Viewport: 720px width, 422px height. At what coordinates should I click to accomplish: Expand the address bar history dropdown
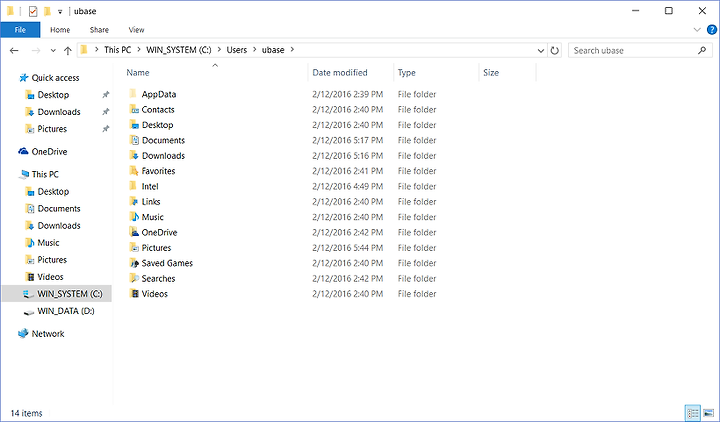coord(541,51)
